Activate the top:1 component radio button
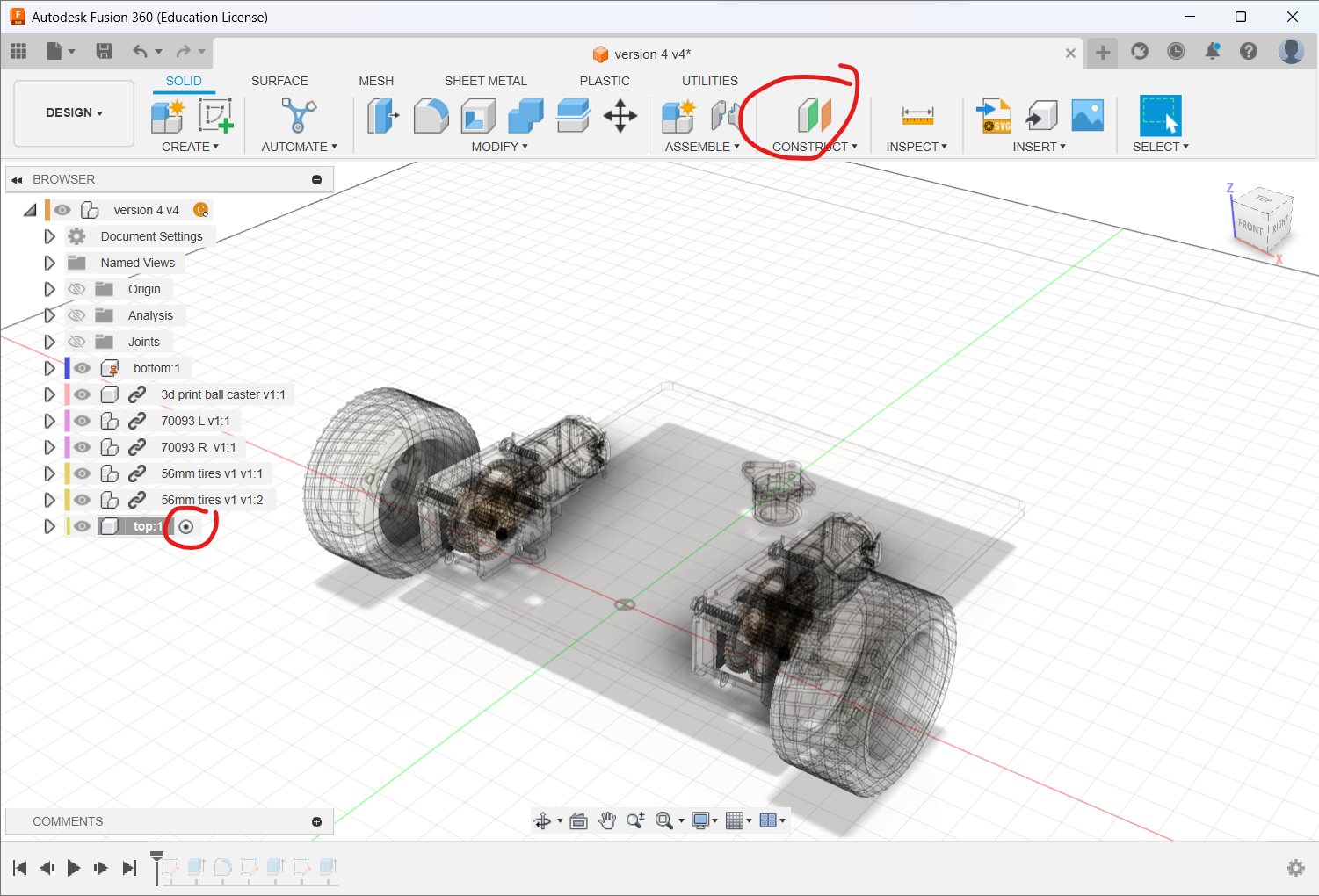Image resolution: width=1319 pixels, height=896 pixels. [x=186, y=526]
